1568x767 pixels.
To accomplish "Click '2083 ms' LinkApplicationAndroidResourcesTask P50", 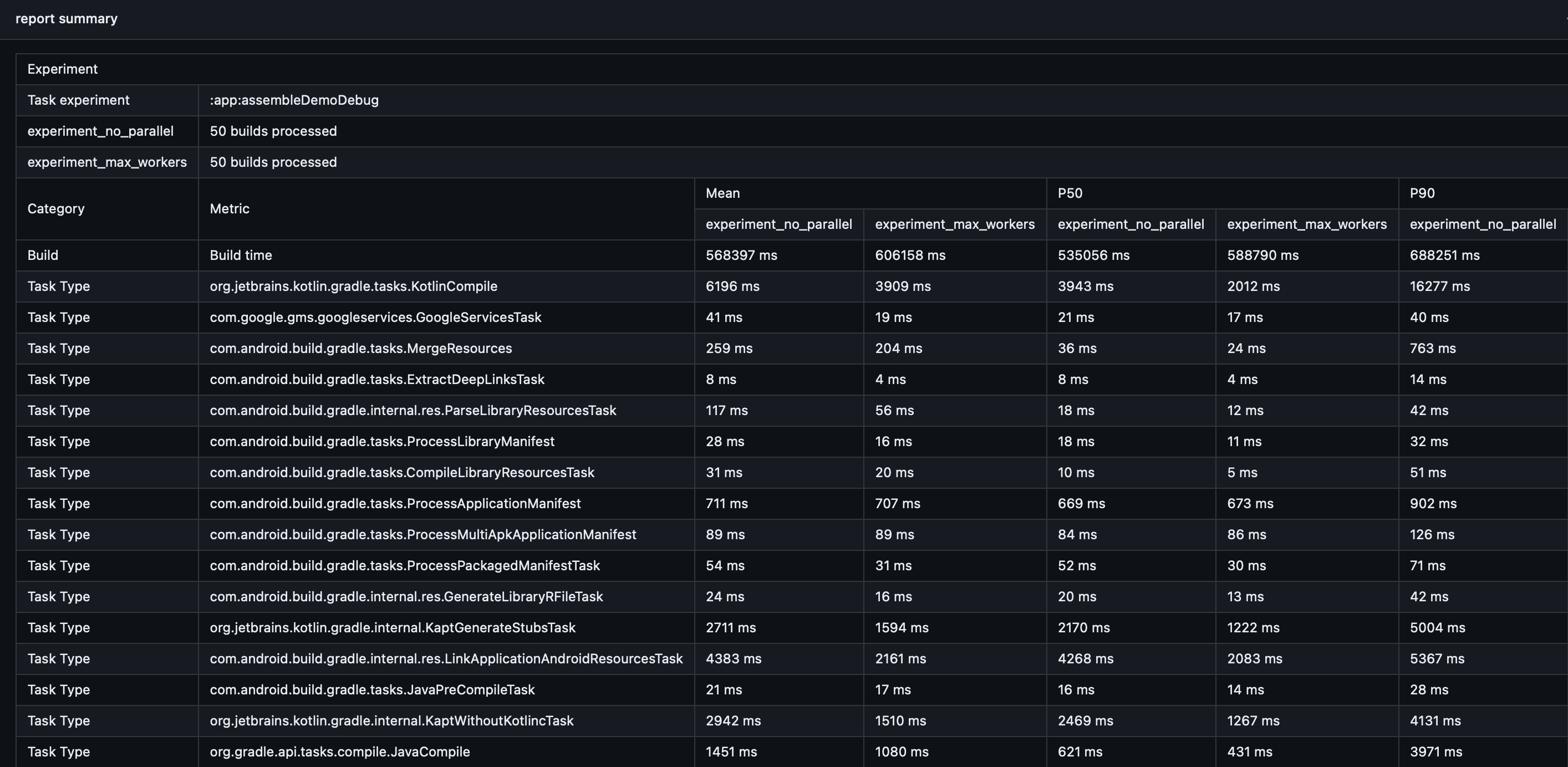I will pyautogui.click(x=1255, y=659).
